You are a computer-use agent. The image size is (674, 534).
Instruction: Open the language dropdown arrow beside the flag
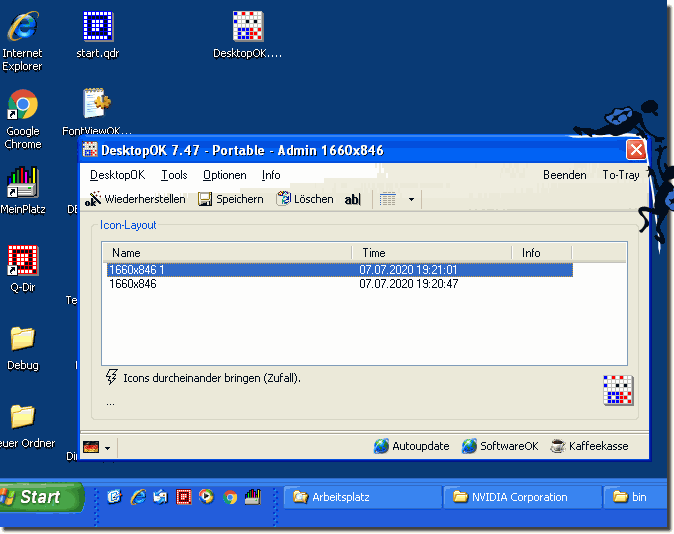tap(107, 448)
